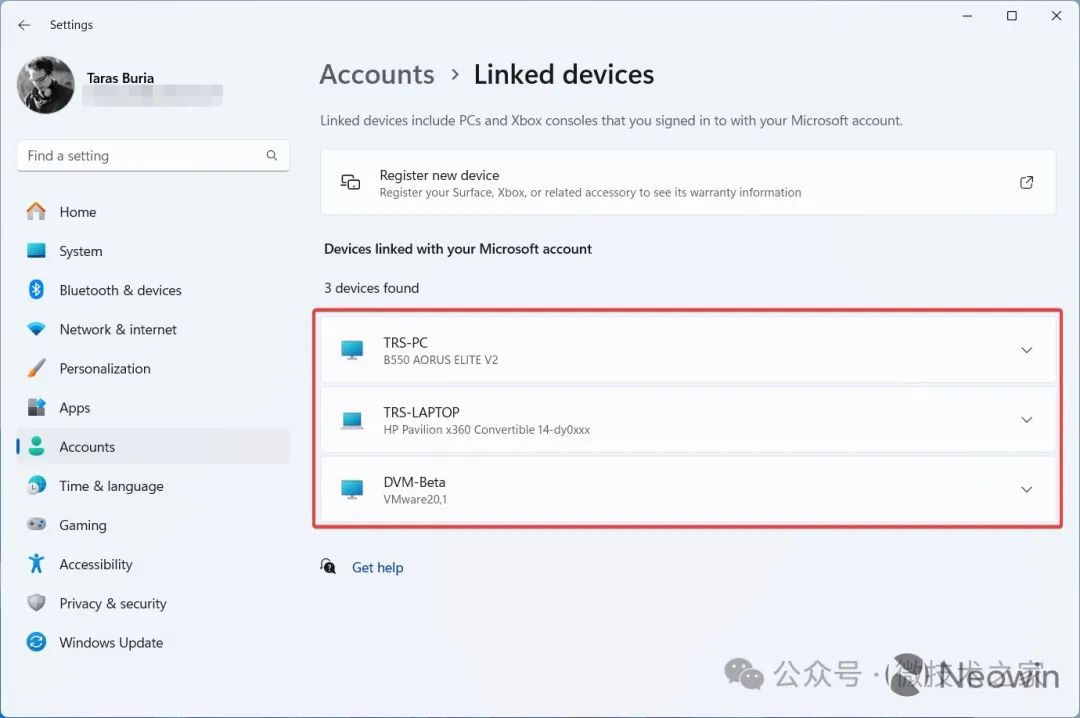The height and width of the screenshot is (718, 1080).
Task: Close the Settings window
Action: pos(1056,16)
